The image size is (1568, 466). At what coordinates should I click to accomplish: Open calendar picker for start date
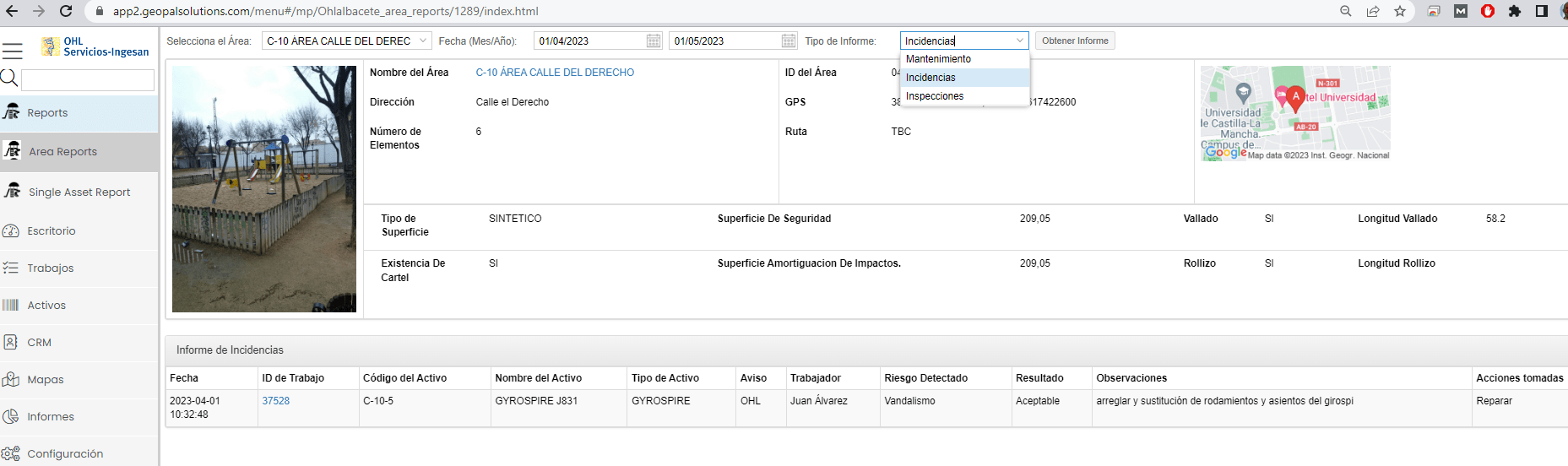tap(654, 41)
